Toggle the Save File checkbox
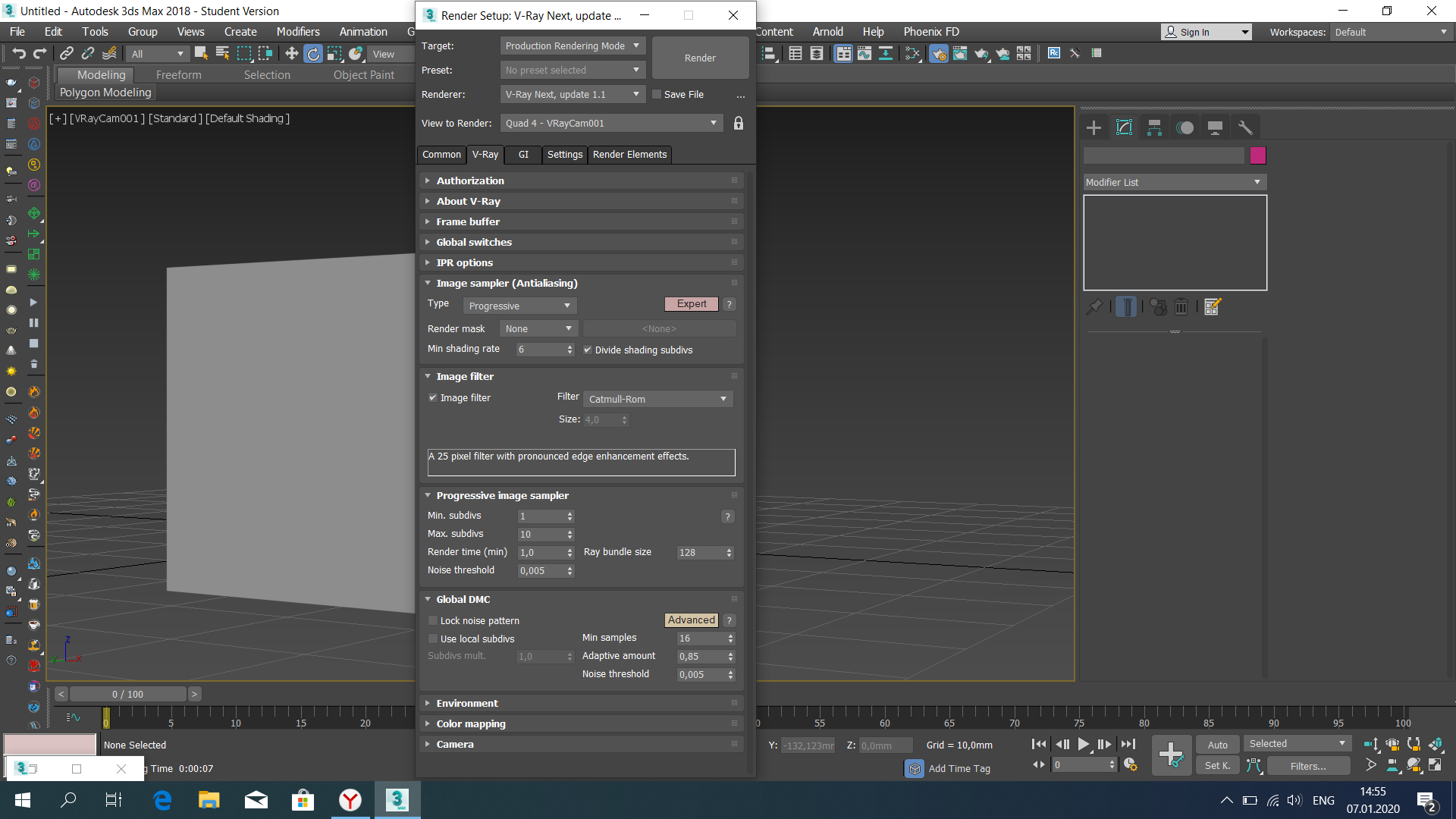 [x=657, y=94]
